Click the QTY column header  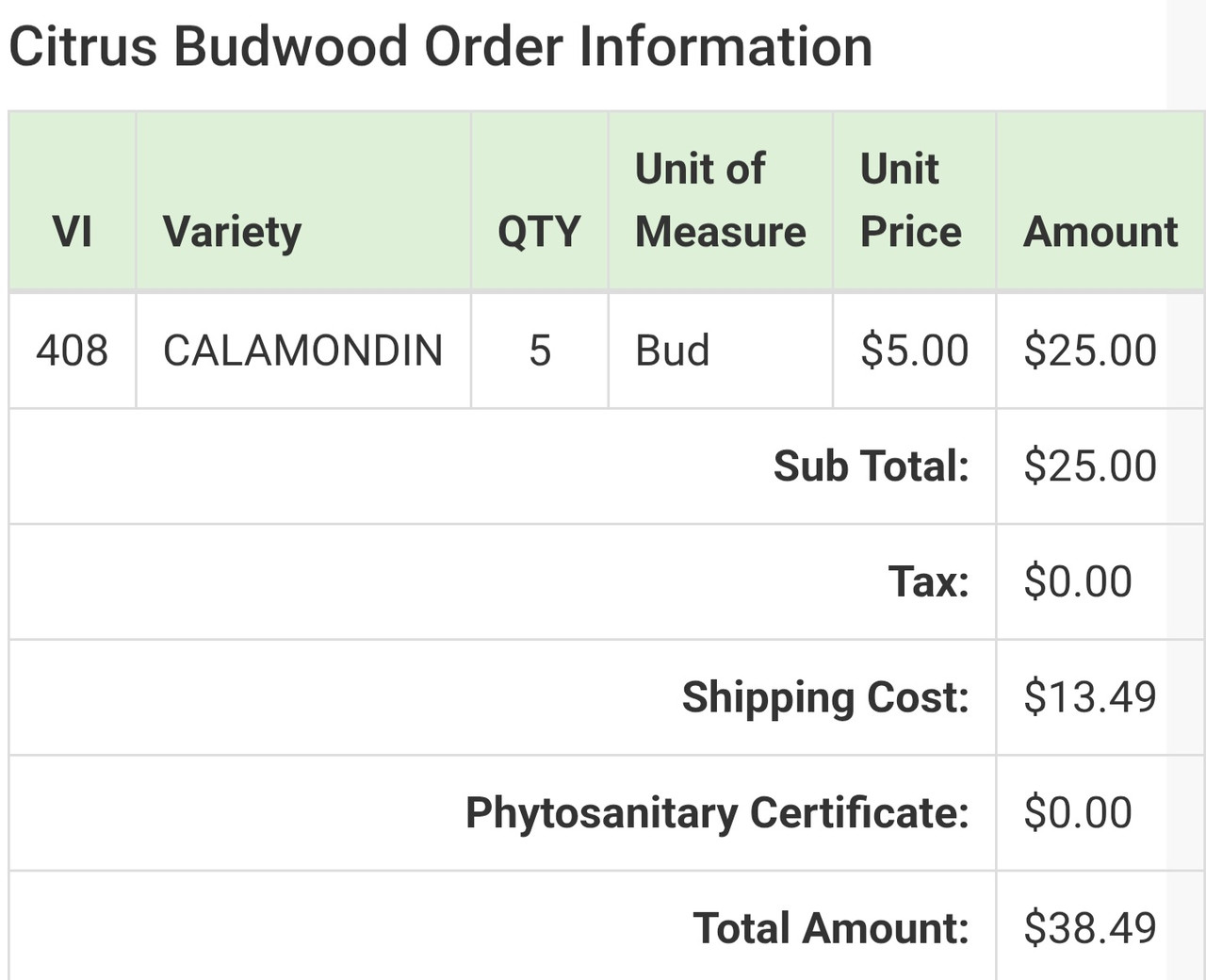coord(539,232)
